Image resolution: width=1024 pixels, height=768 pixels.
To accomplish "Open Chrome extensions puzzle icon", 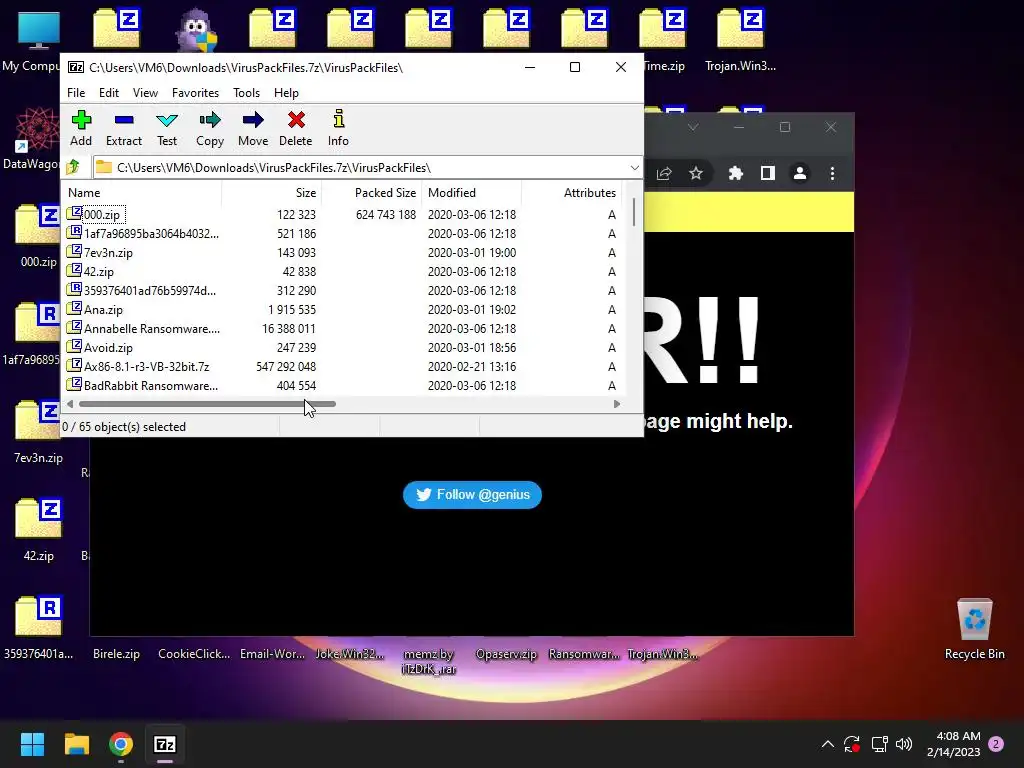I will [735, 173].
